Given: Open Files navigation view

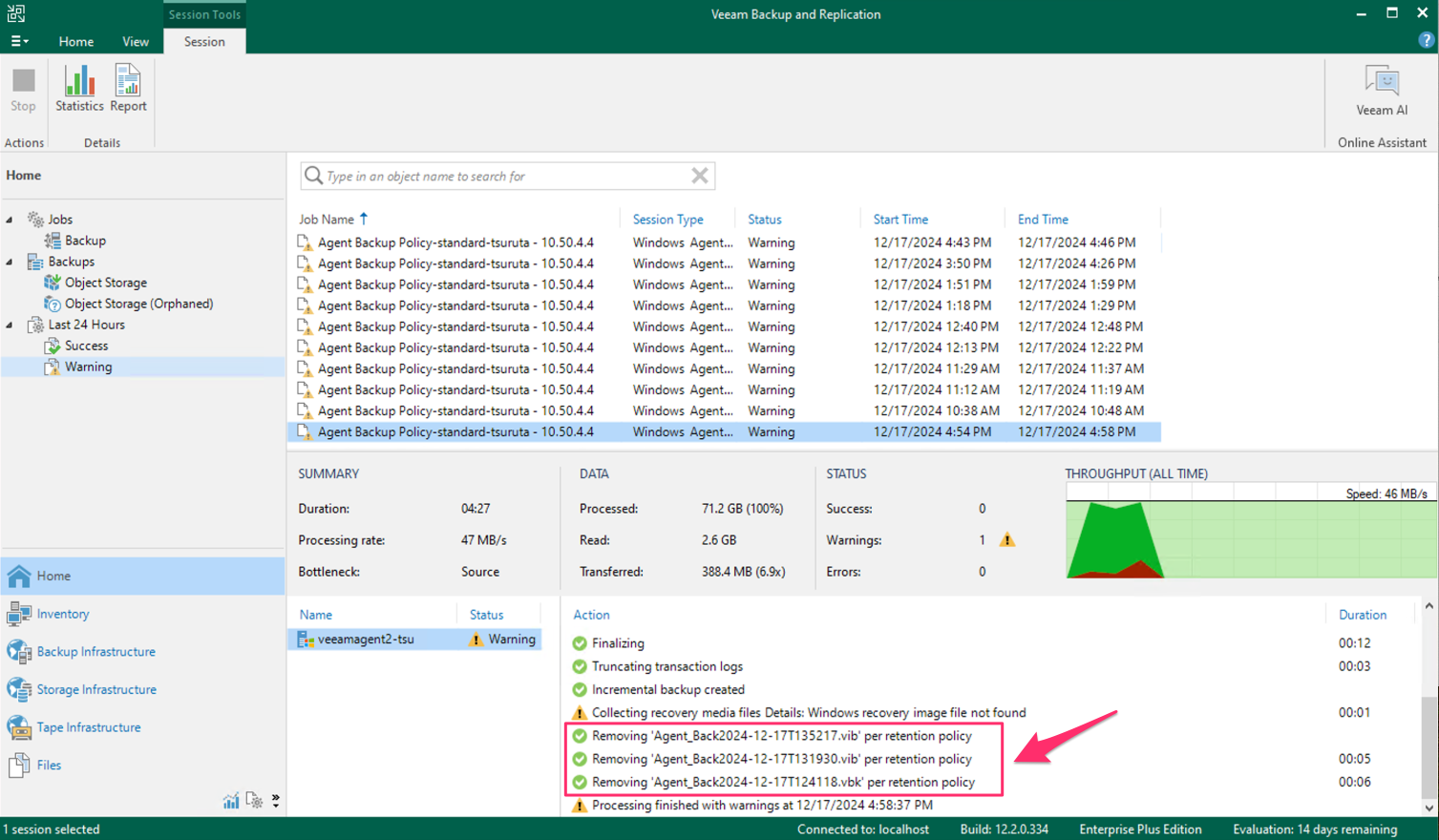Looking at the screenshot, I should pyautogui.click(x=143, y=765).
